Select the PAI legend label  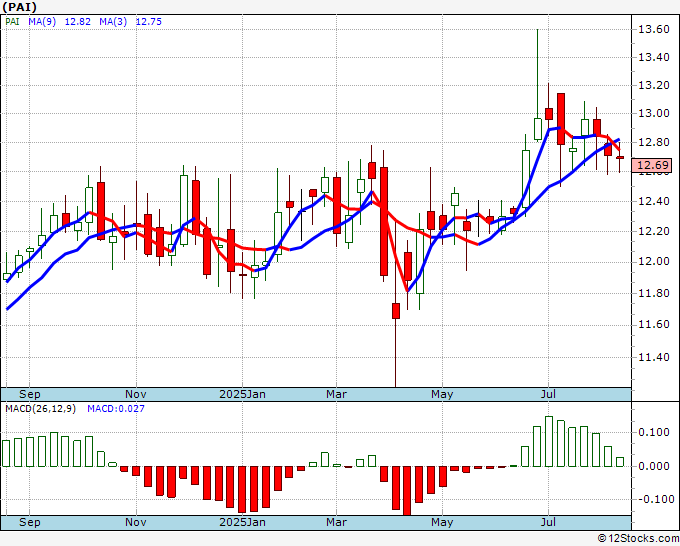point(12,22)
